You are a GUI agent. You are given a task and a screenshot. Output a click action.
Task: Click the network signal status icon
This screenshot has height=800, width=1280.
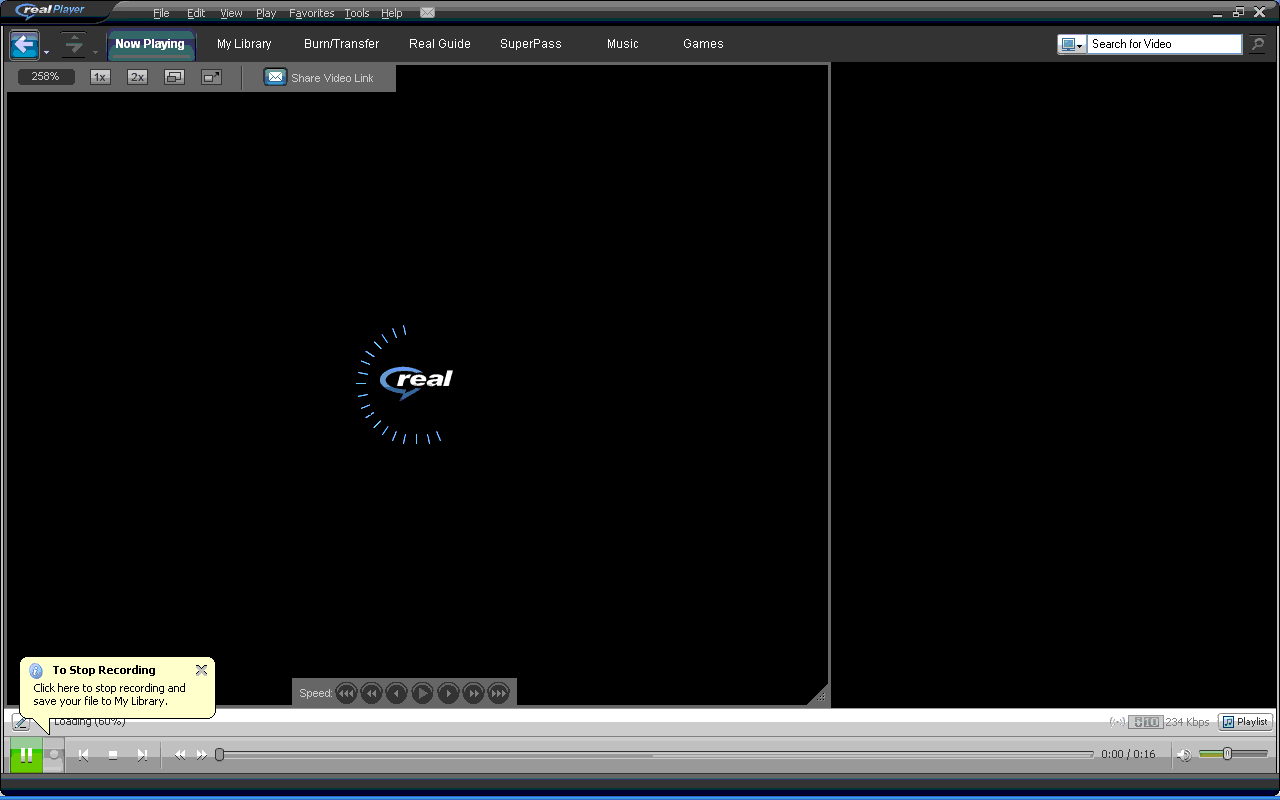point(1118,722)
